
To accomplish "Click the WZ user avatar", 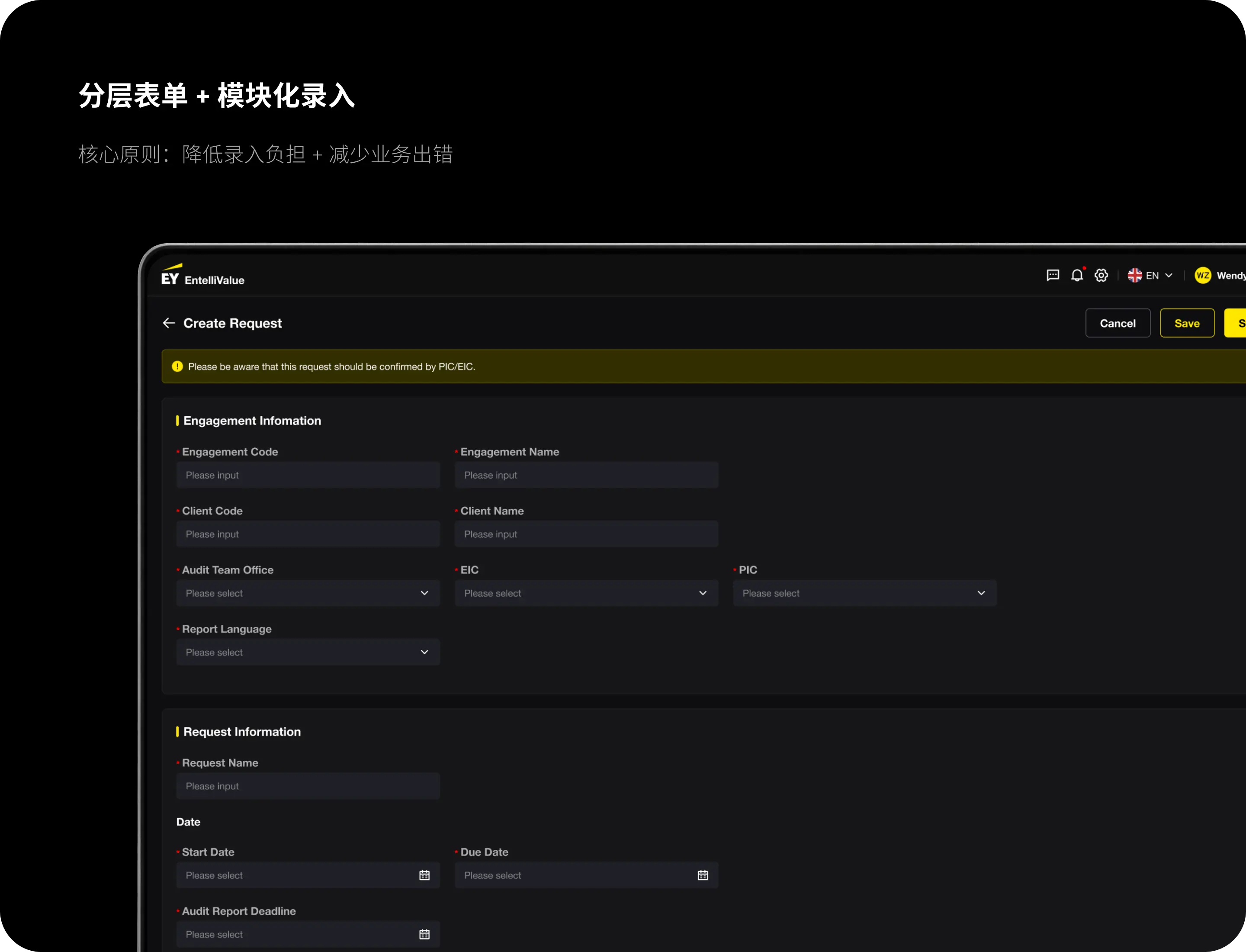I will [x=1203, y=275].
